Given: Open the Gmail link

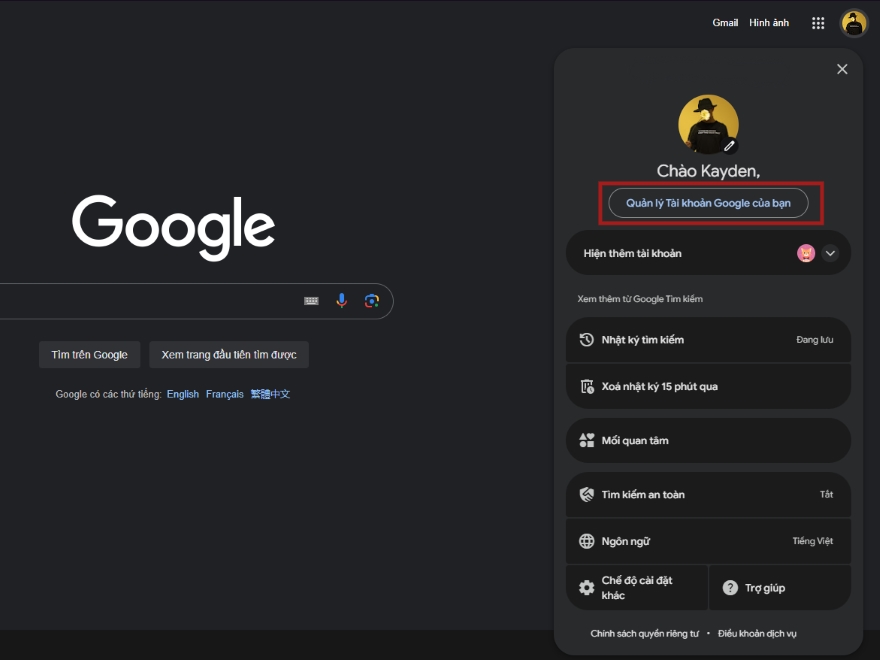Looking at the screenshot, I should 725,23.
